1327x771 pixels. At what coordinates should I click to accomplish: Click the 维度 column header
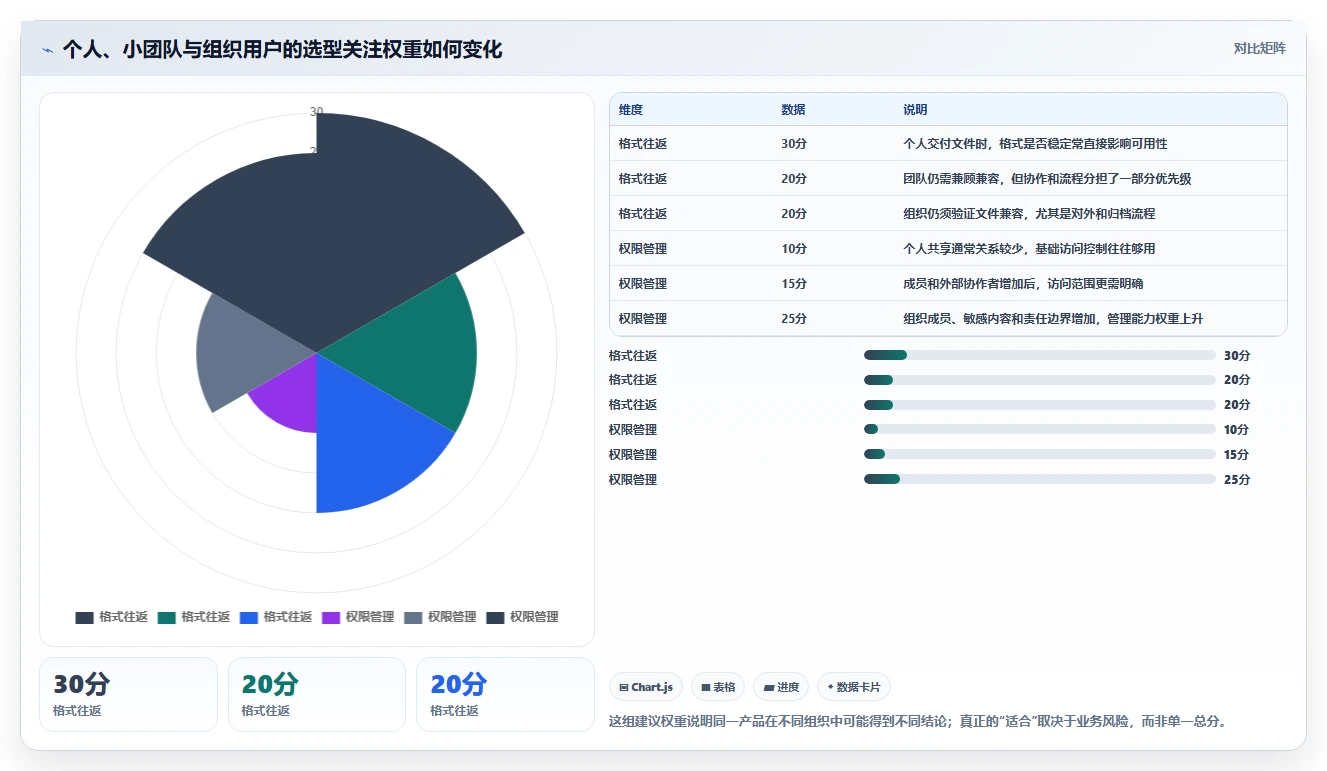(631, 109)
